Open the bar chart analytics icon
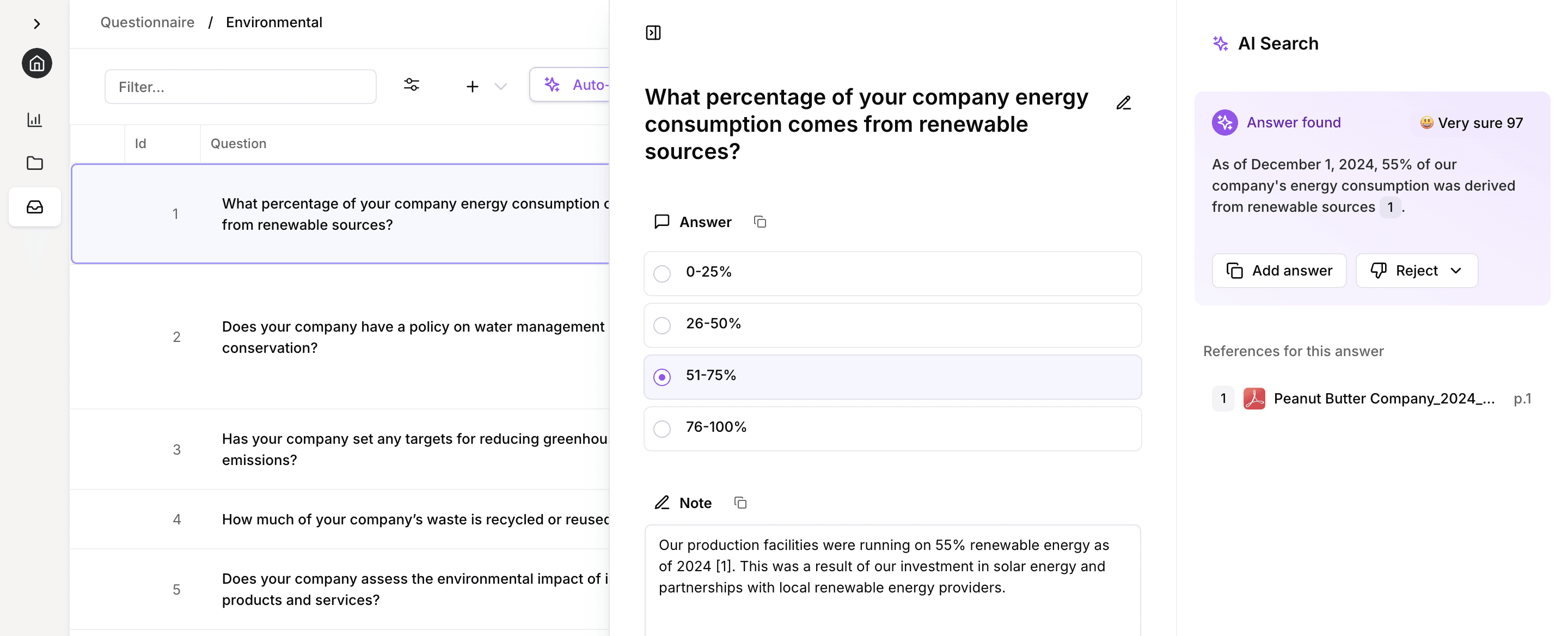1568x636 pixels. click(35, 119)
